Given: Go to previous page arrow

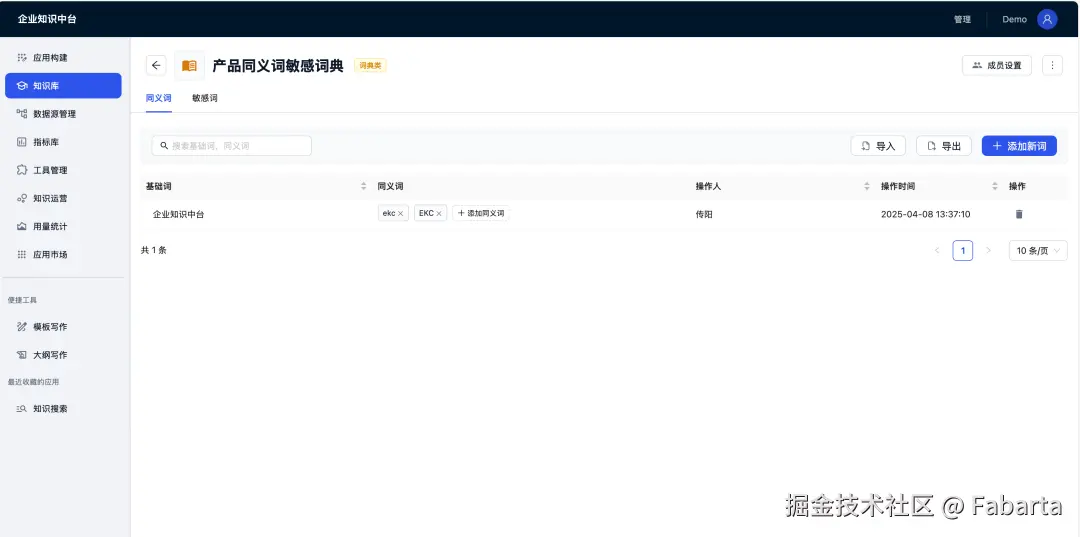Looking at the screenshot, I should pyautogui.click(x=937, y=251).
